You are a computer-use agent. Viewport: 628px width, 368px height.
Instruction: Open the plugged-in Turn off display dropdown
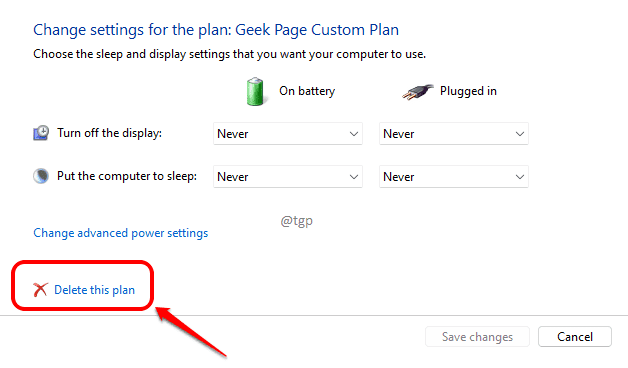coord(454,134)
